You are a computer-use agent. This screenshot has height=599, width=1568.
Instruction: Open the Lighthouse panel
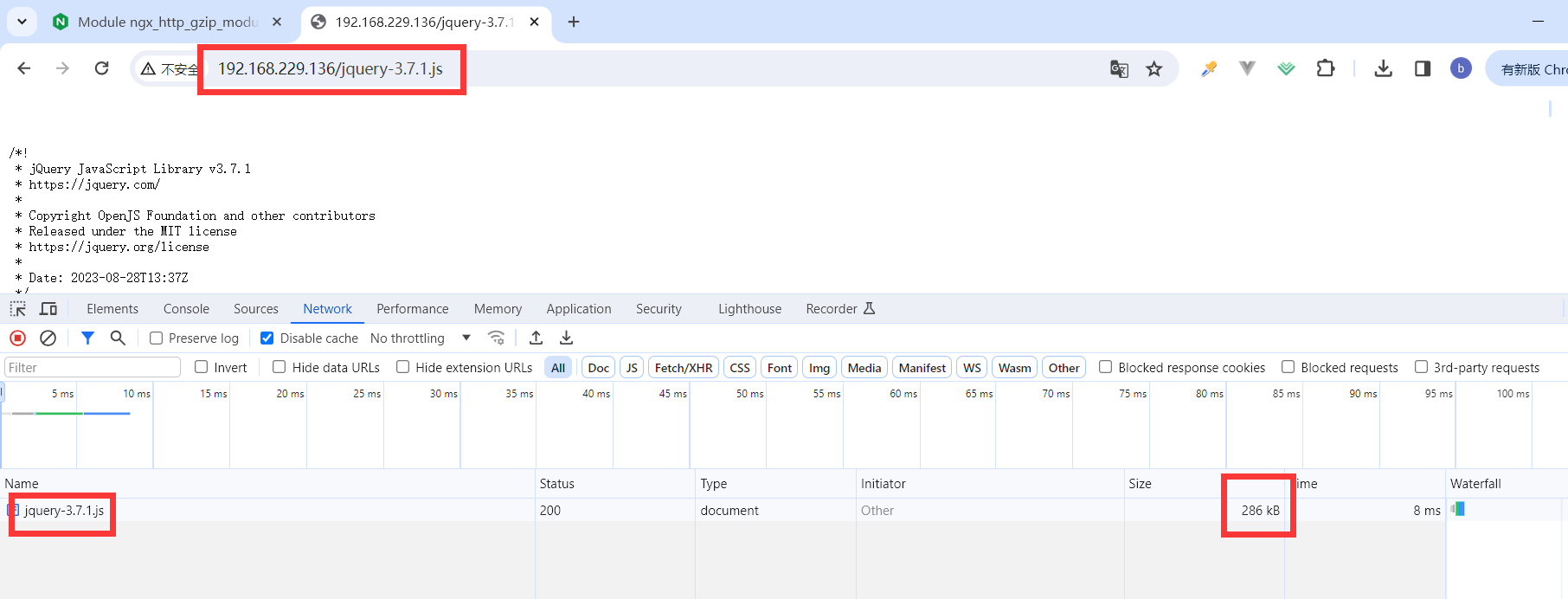[749, 309]
